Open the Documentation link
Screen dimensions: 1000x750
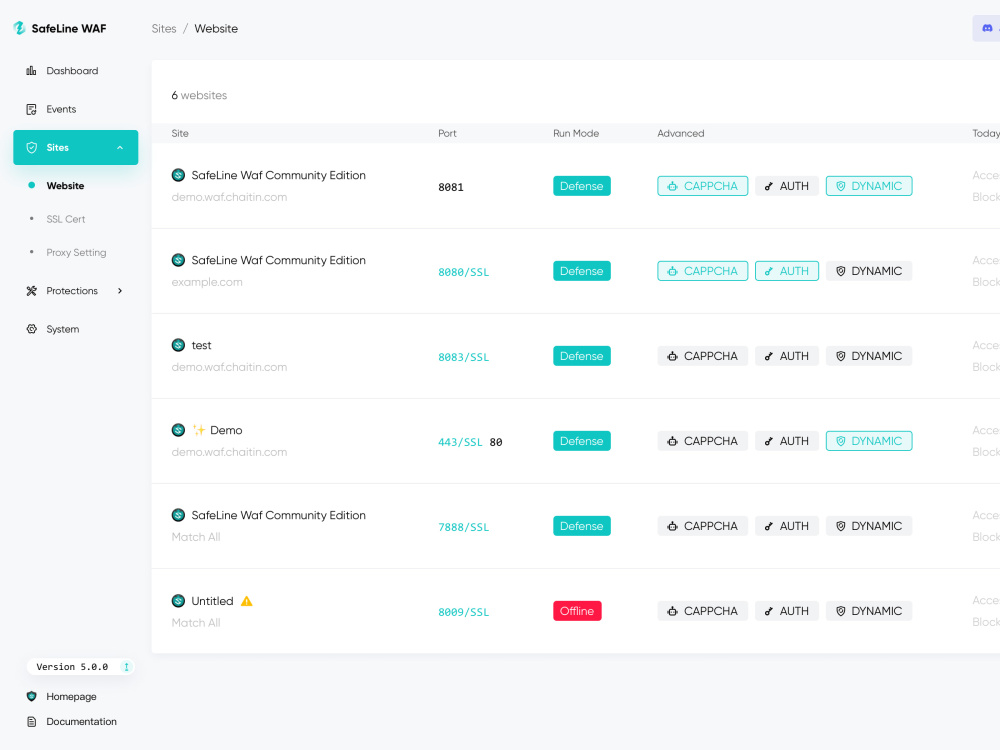(x=81, y=721)
